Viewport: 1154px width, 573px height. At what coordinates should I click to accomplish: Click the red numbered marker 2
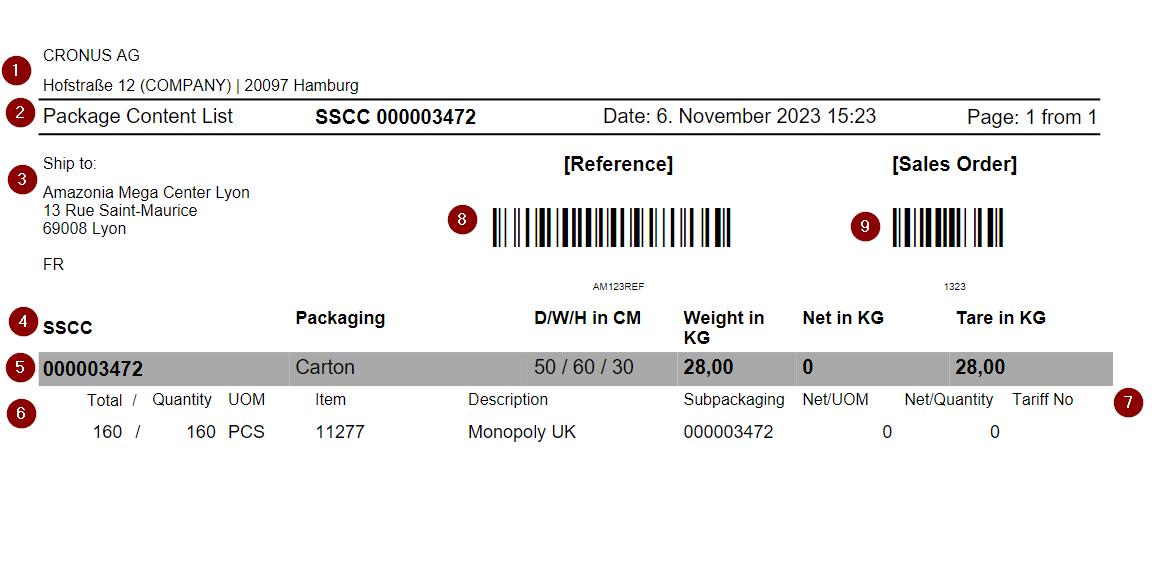[x=20, y=112]
